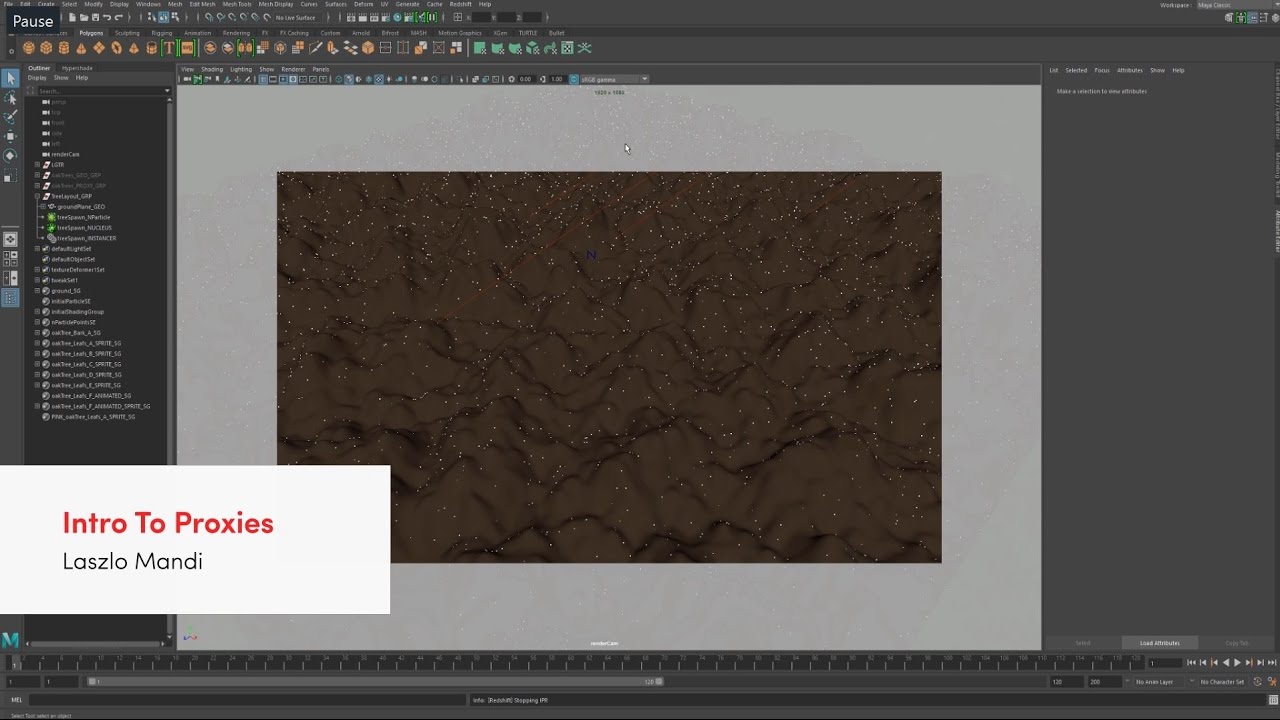This screenshot has height=720, width=1280.
Task: Open the No Anim Layer selector
Action: click(x=1157, y=682)
